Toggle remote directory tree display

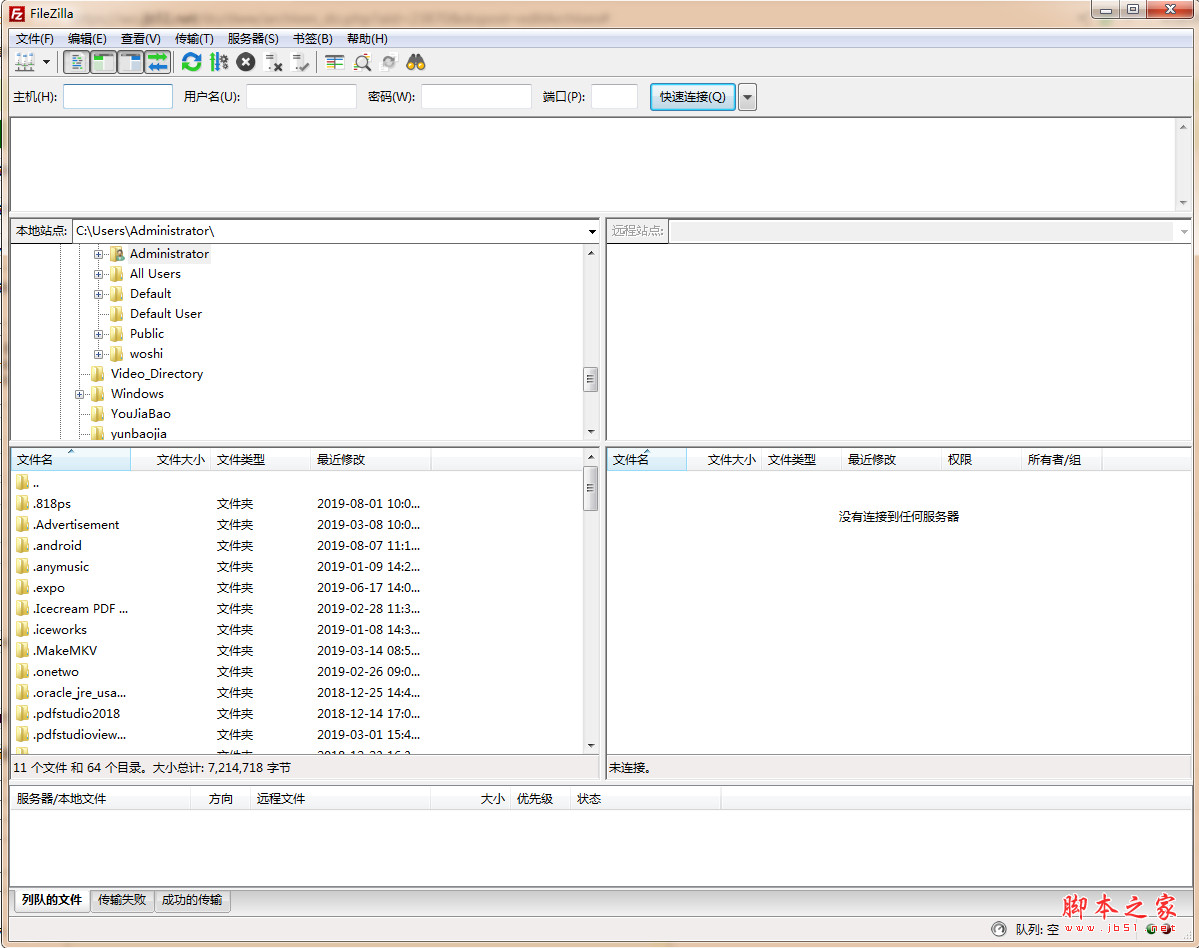click(x=131, y=63)
